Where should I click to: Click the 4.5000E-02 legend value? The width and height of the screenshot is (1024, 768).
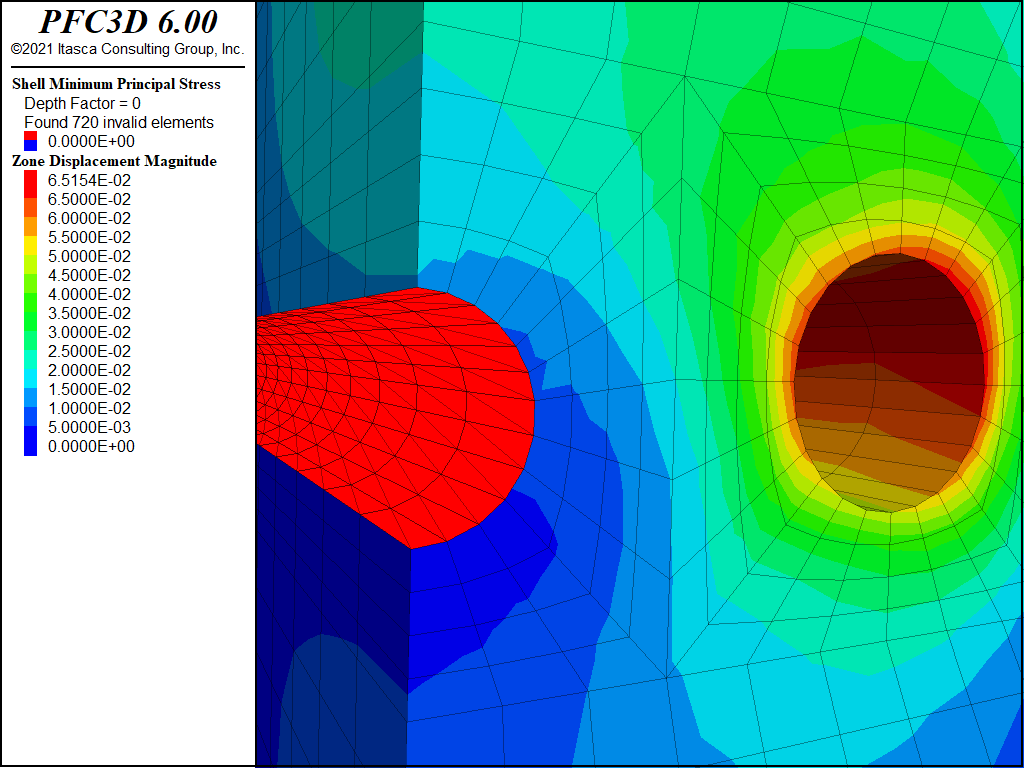pyautogui.click(x=89, y=276)
